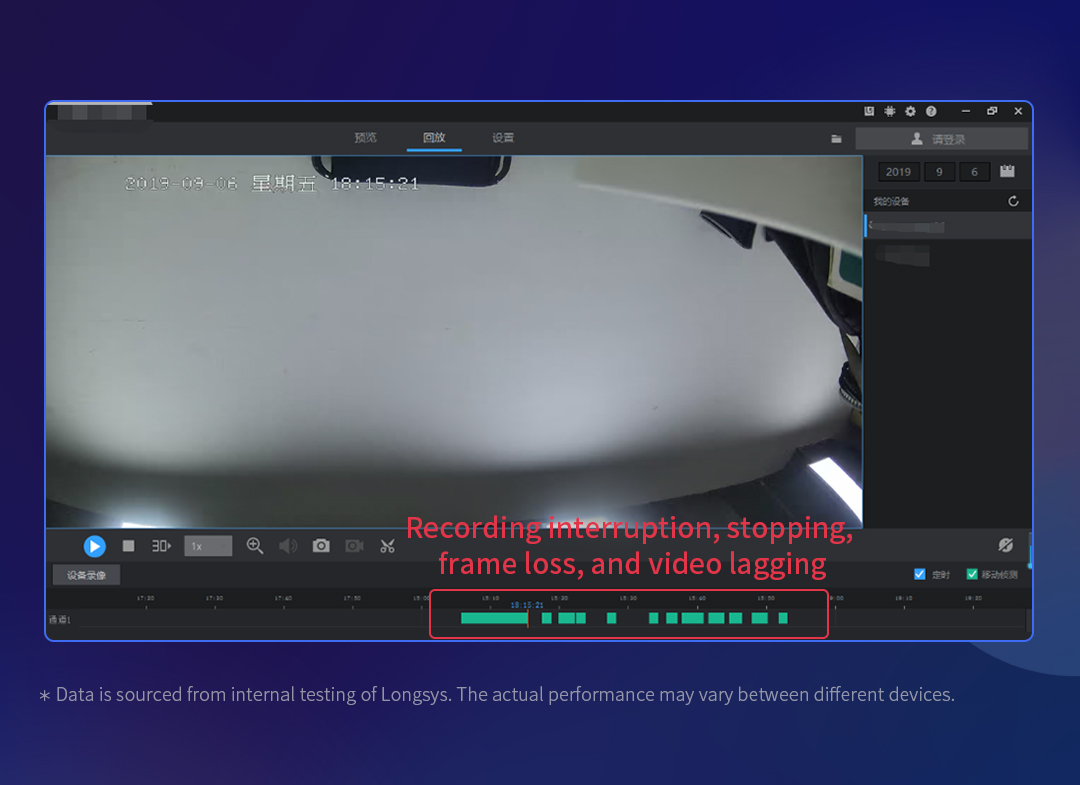Image resolution: width=1080 pixels, height=785 pixels.
Task: Stop the video playback
Action: coord(128,546)
